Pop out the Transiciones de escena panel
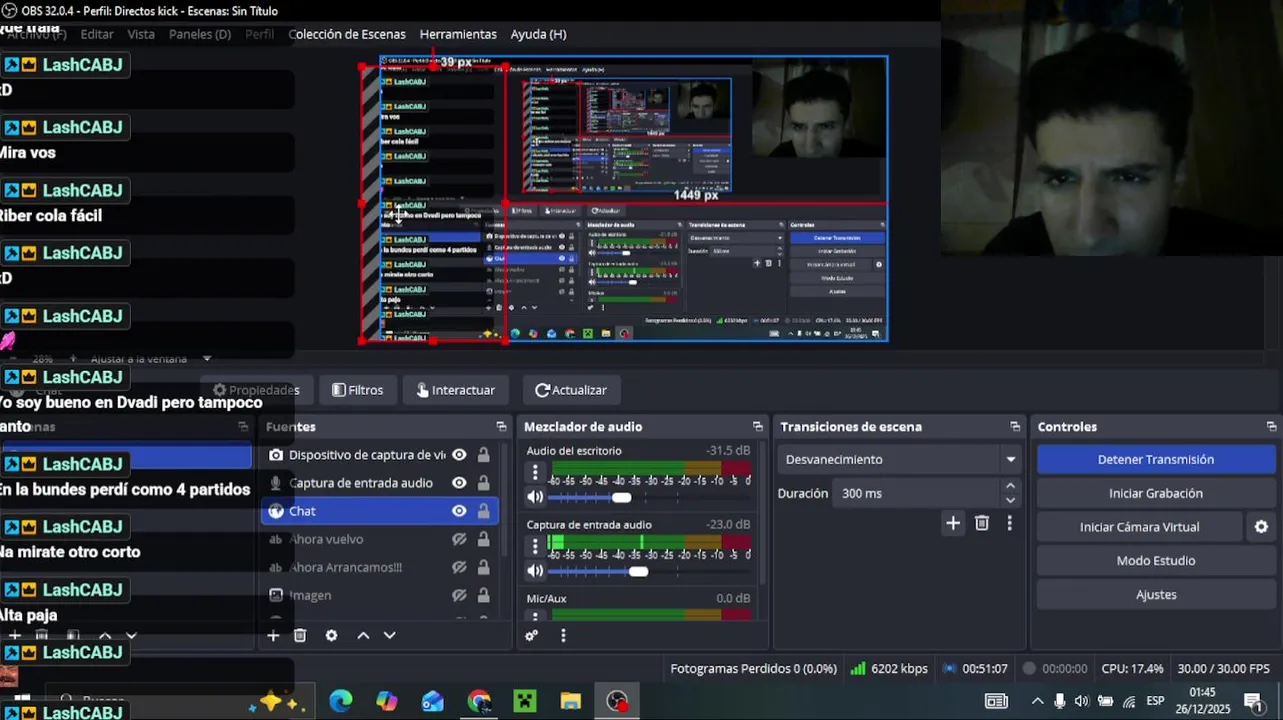 click(1015, 427)
